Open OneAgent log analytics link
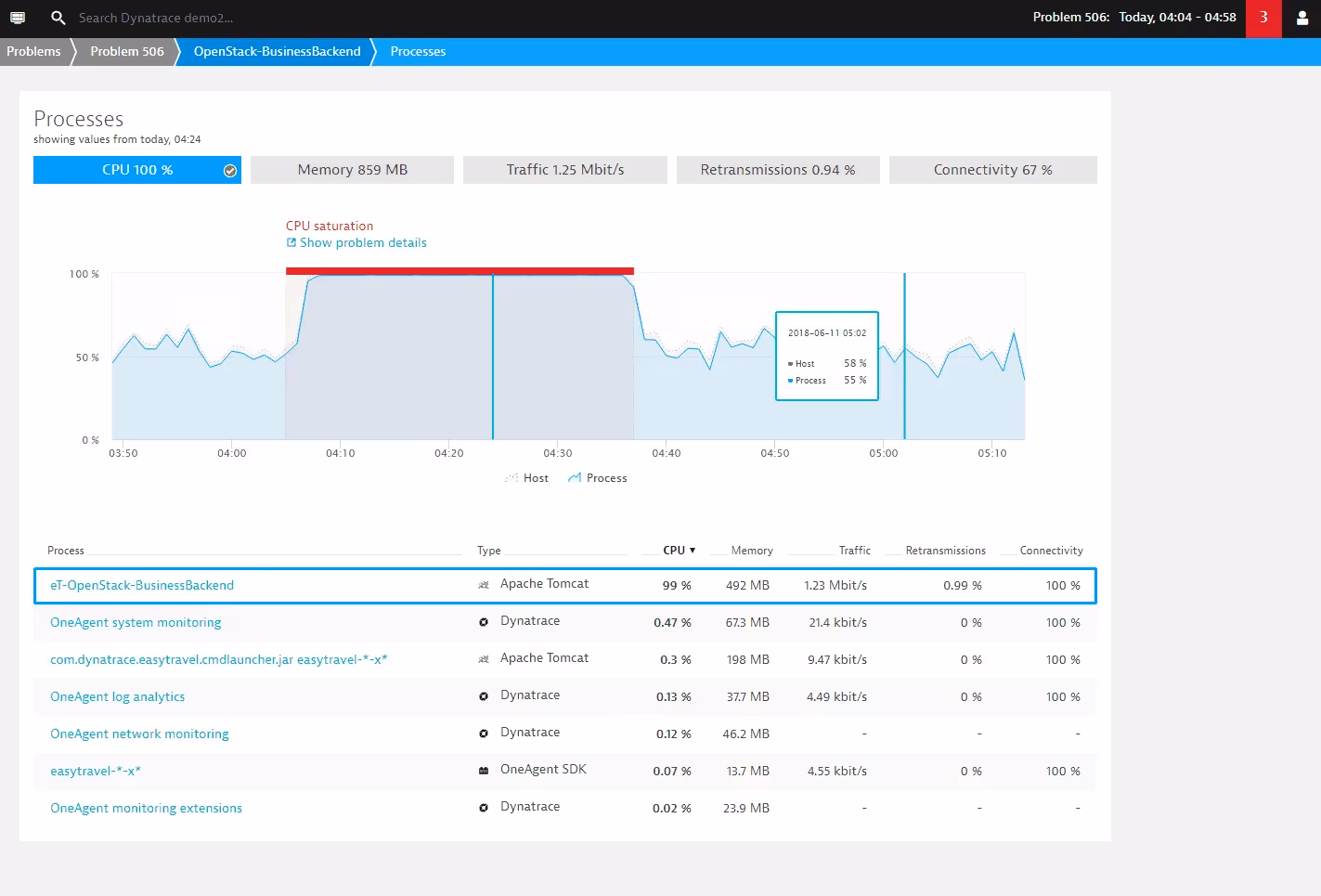This screenshot has height=896, width=1321. (117, 696)
